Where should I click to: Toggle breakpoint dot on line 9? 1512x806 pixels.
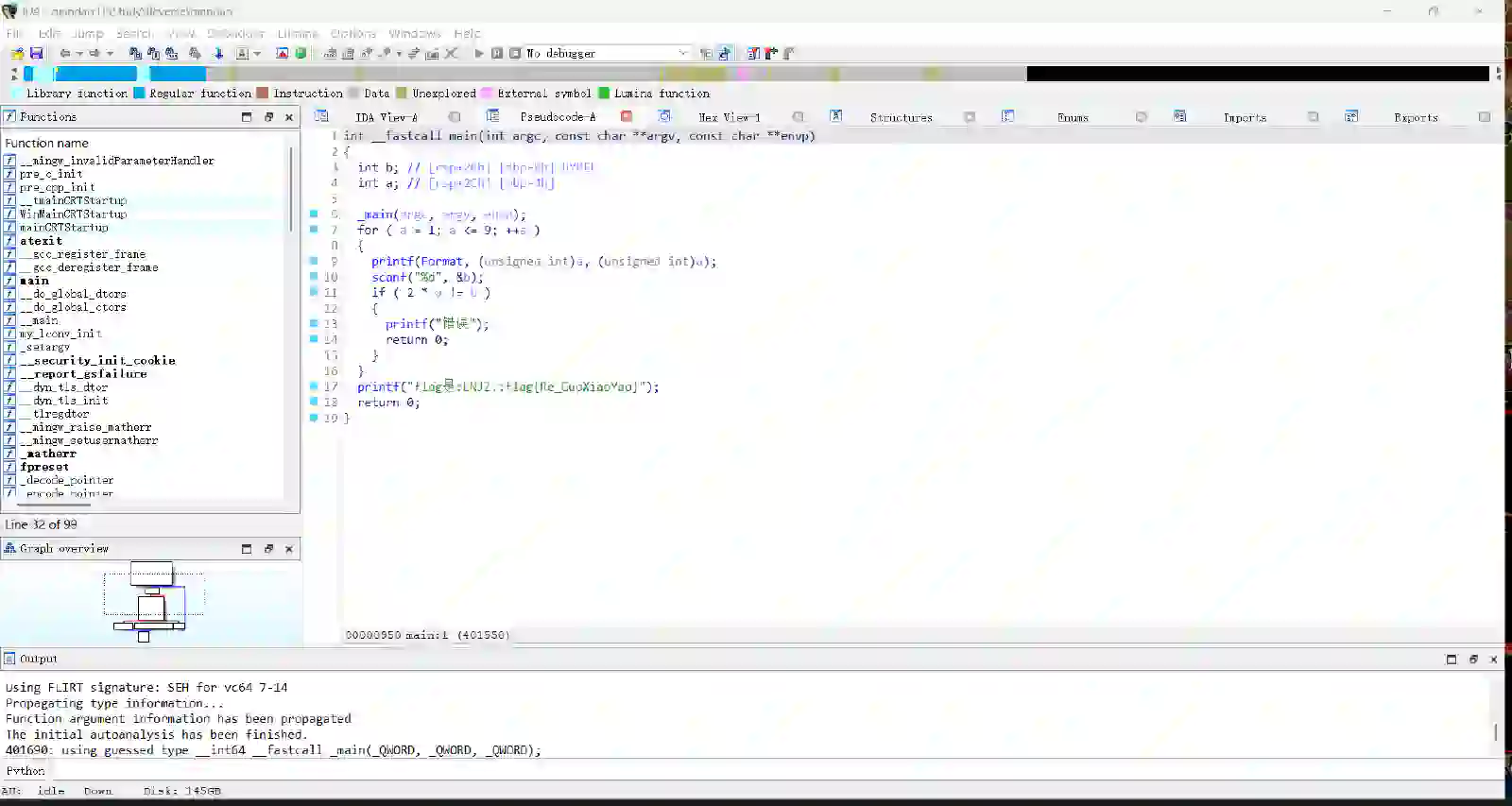point(314,261)
